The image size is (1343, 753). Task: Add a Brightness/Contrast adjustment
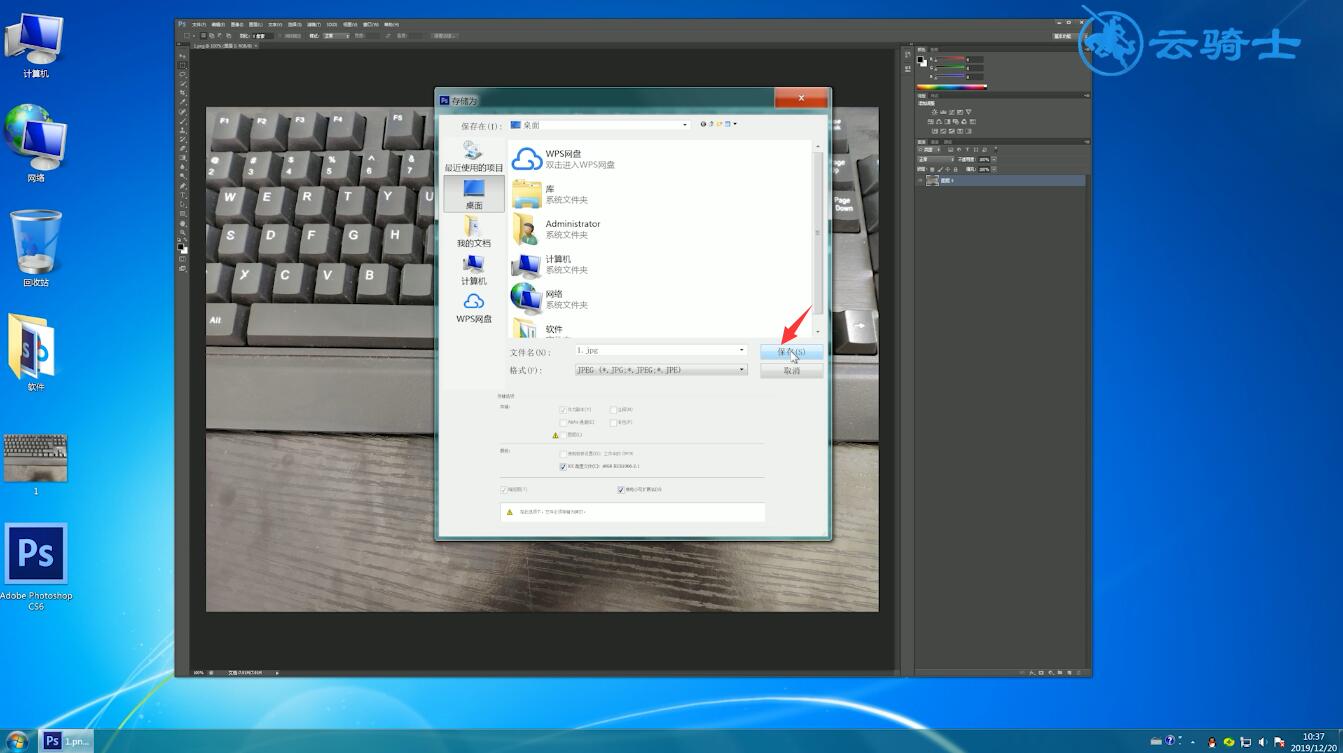tap(935, 112)
